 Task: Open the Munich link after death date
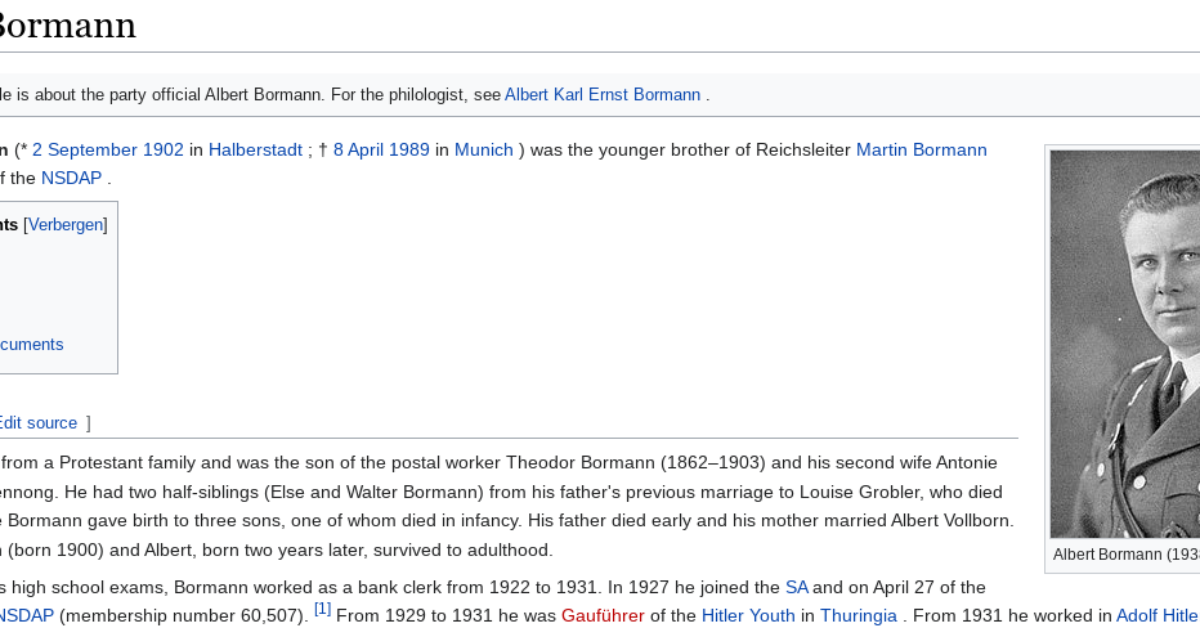[483, 150]
